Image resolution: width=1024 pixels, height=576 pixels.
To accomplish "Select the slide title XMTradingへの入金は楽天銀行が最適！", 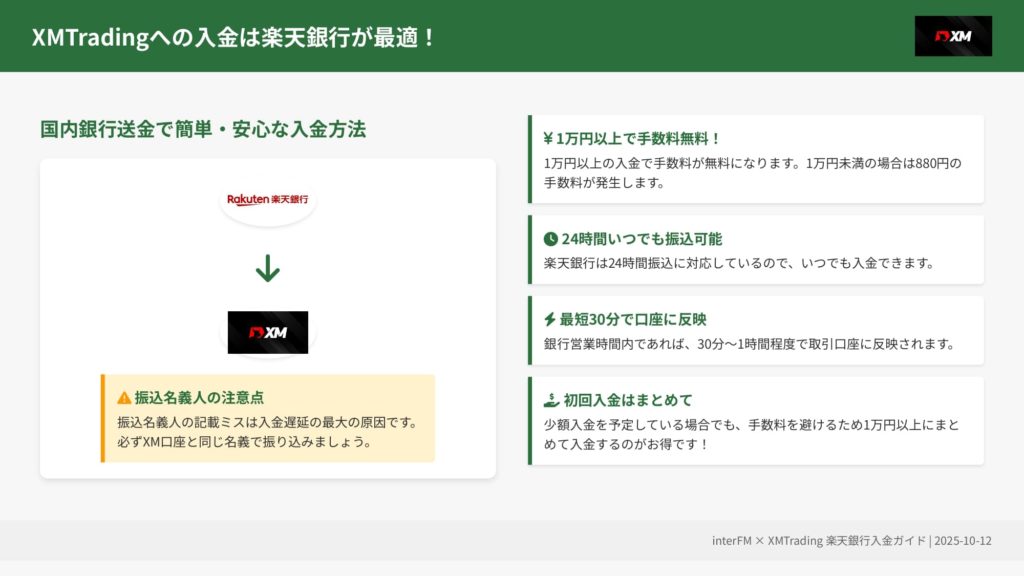I will (234, 37).
